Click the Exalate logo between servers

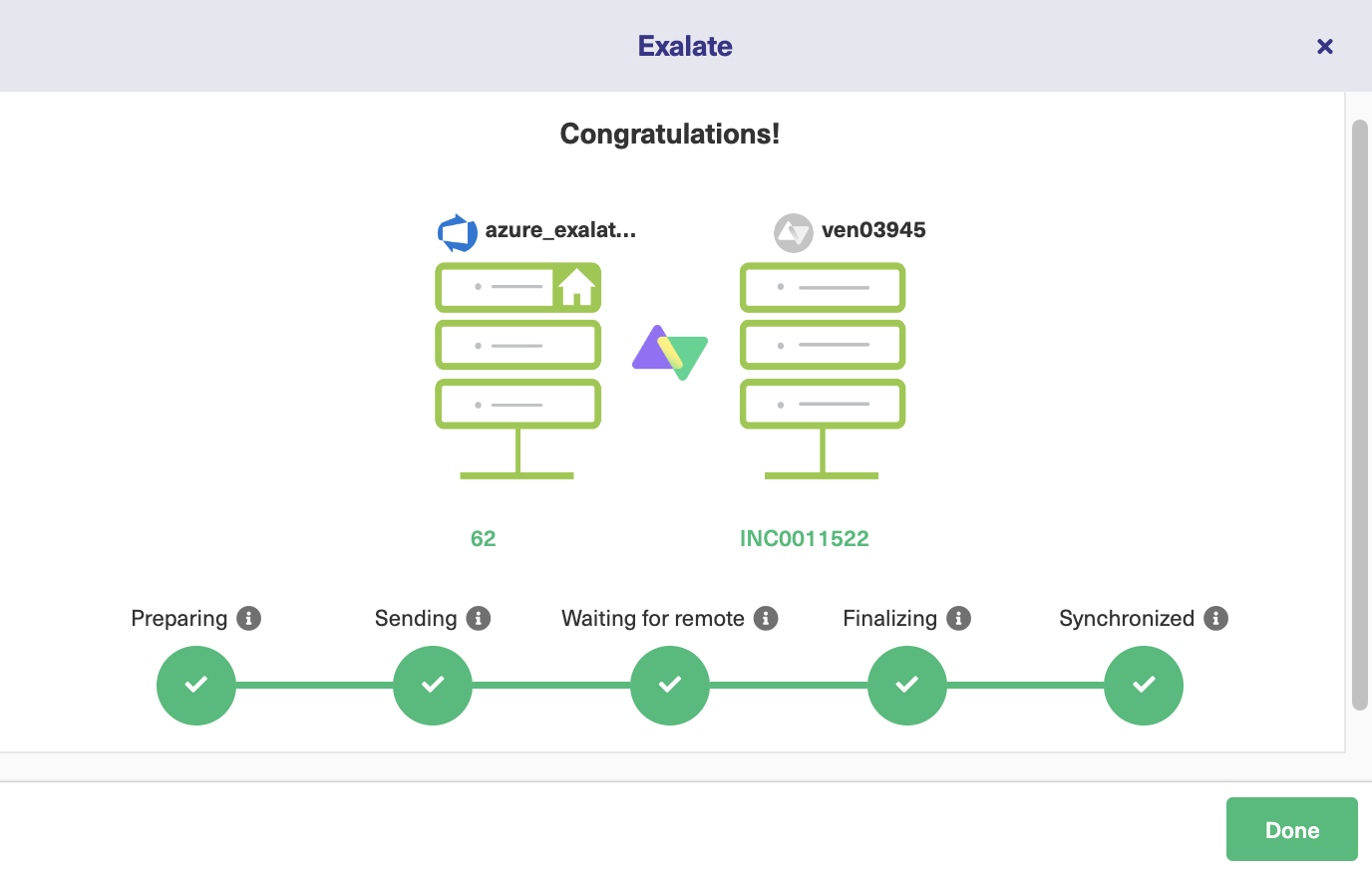click(670, 352)
